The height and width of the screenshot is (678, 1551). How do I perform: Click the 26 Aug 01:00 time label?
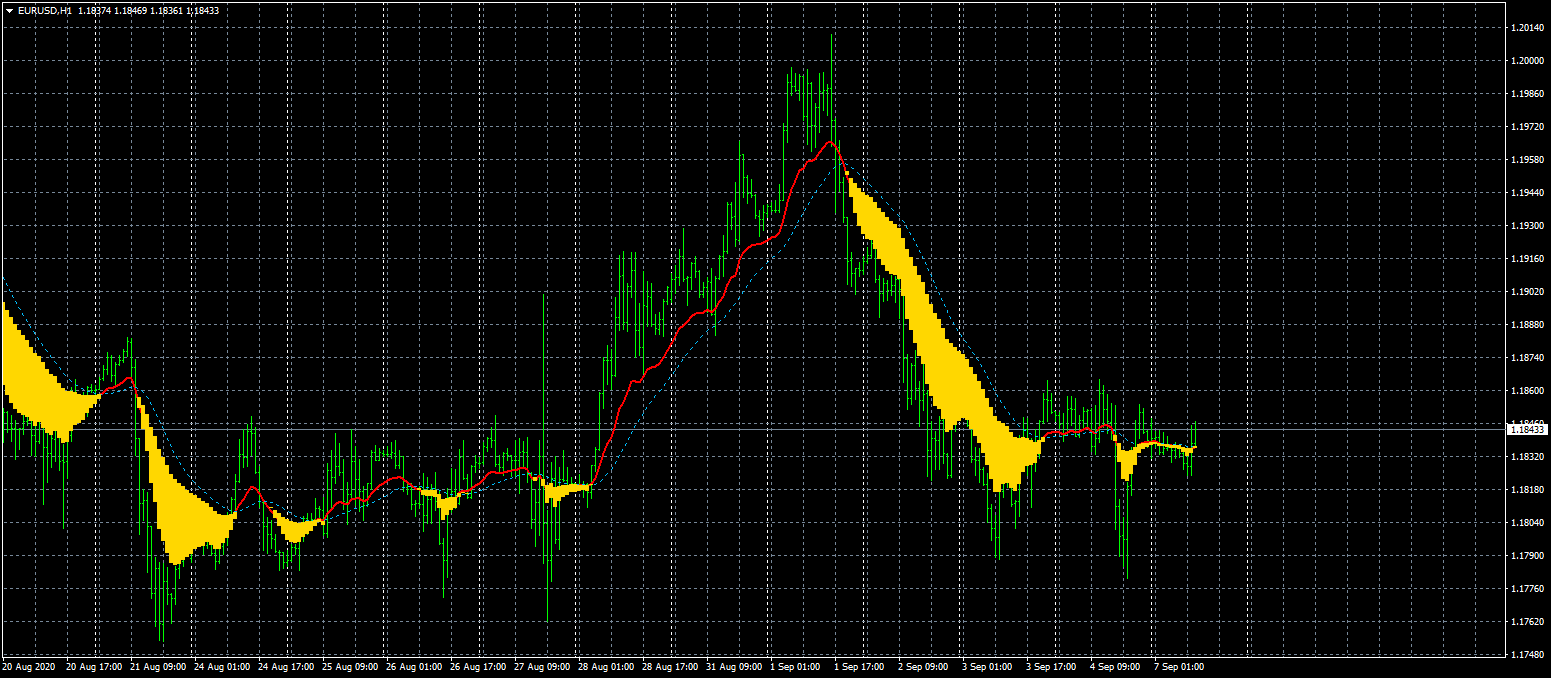tap(414, 666)
